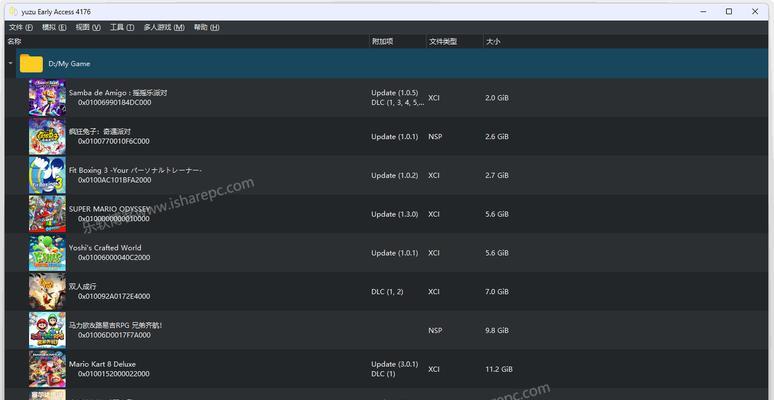The height and width of the screenshot is (400, 774).
Task: Select the 双人成行 title text
Action: (x=82, y=286)
